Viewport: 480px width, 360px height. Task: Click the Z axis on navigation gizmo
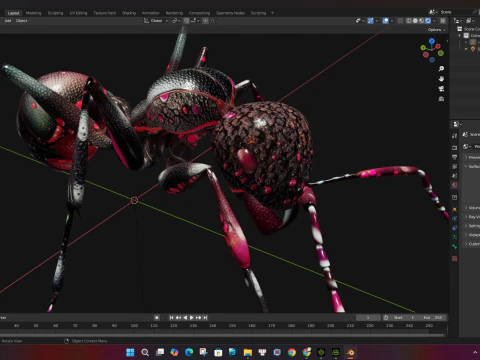click(x=432, y=41)
